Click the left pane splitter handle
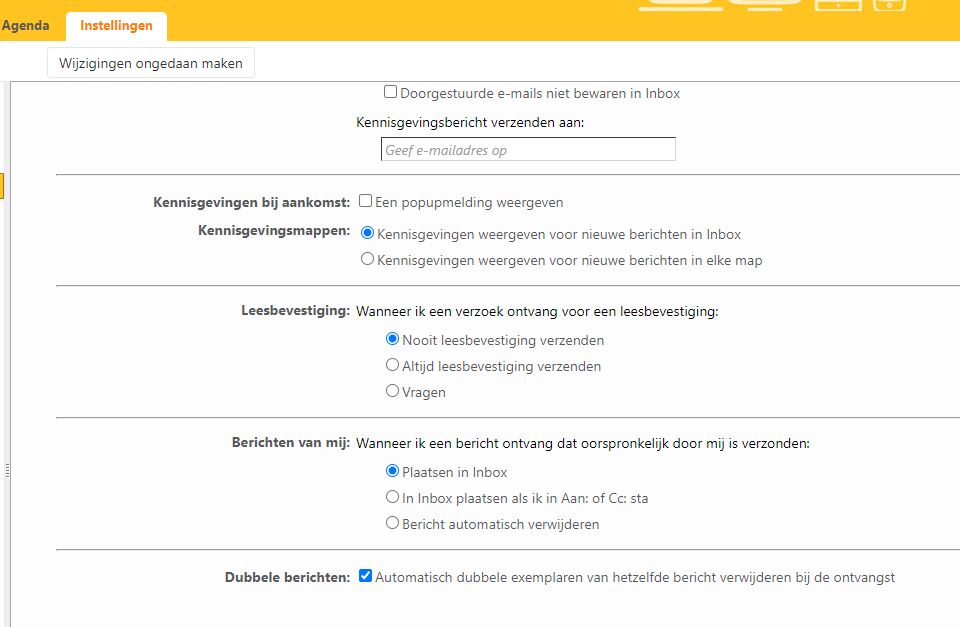 tap(7, 470)
